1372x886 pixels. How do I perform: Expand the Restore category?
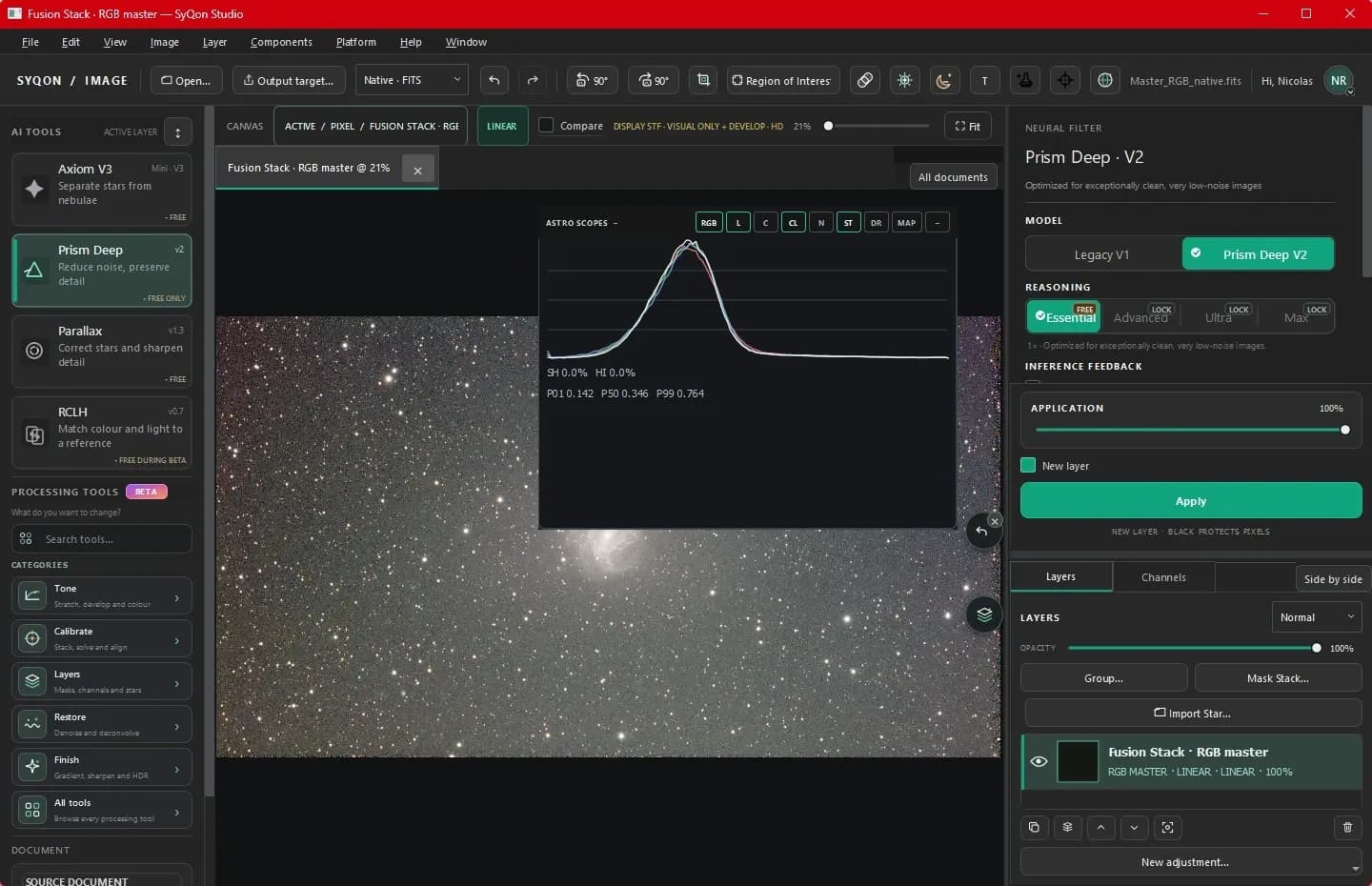coord(102,725)
